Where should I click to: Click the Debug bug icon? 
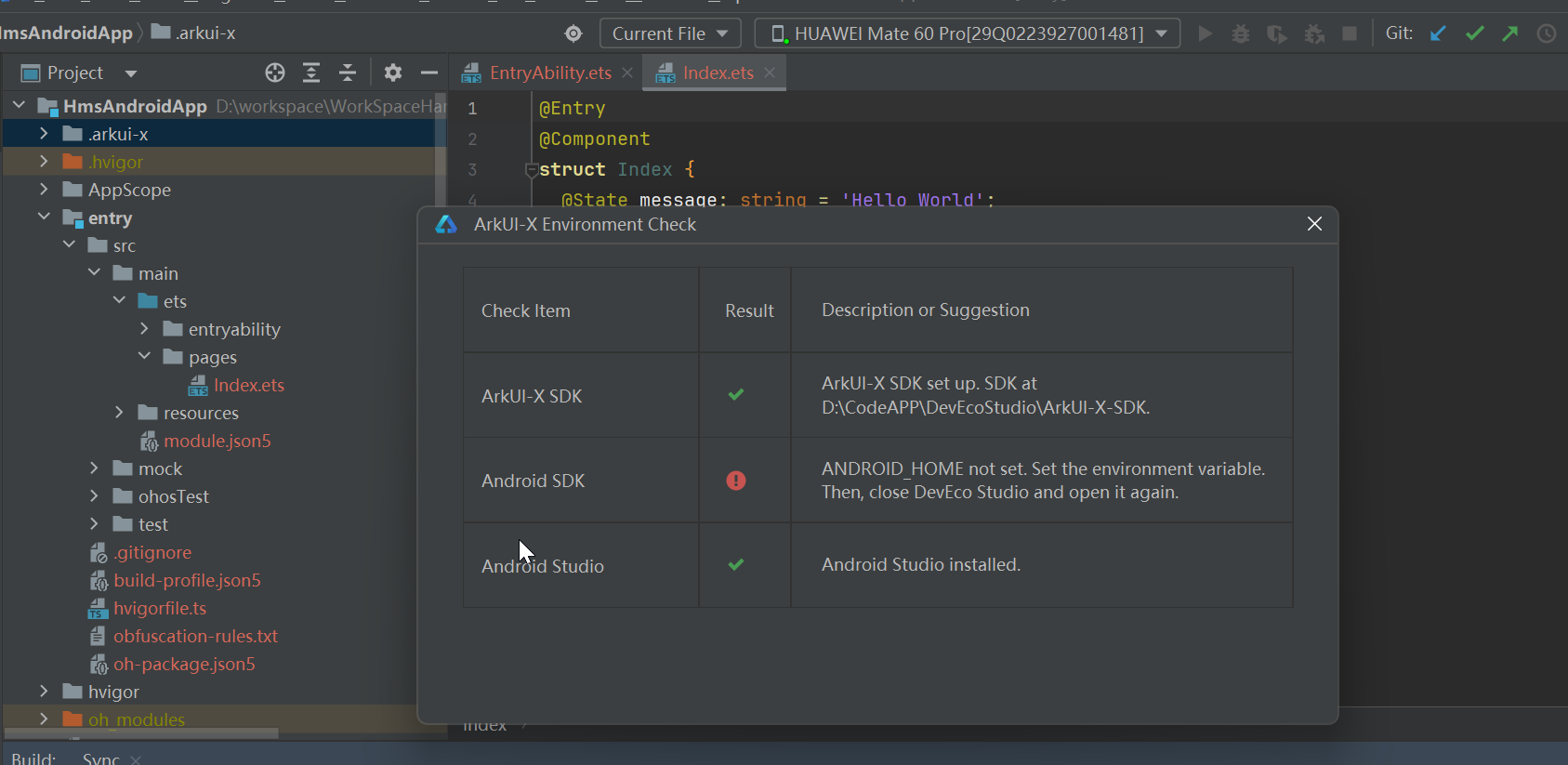point(1241,33)
